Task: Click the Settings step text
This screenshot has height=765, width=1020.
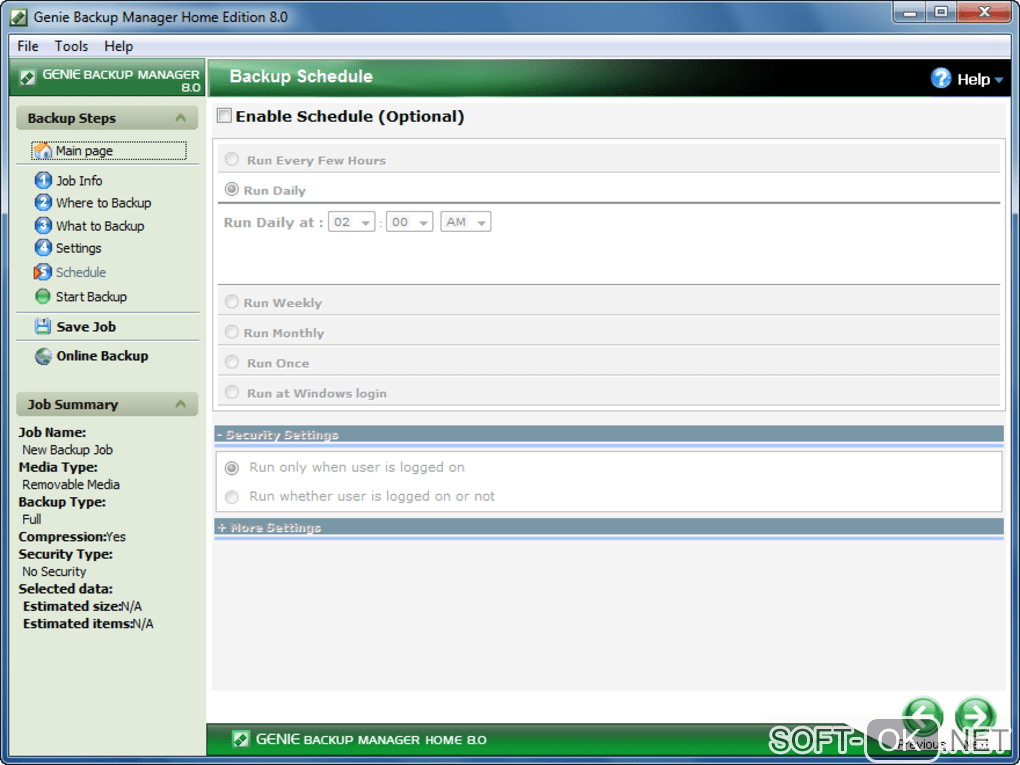Action: 79,248
